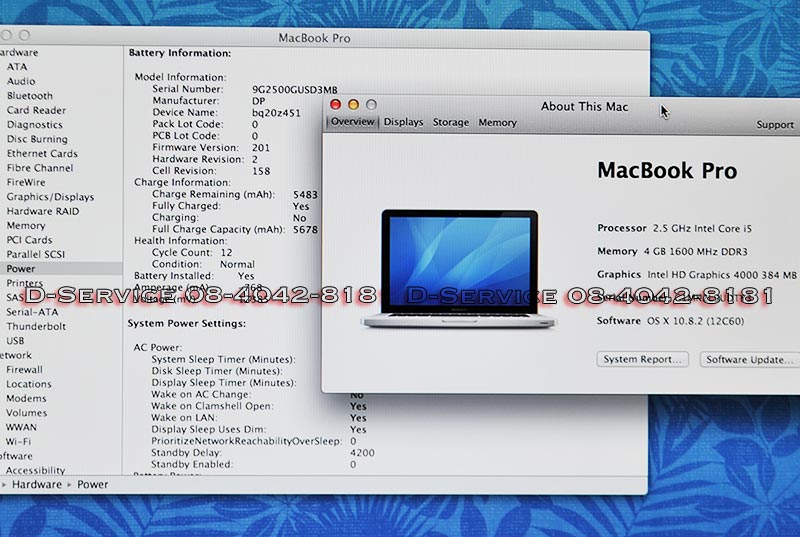Minimize the About This Mac window

(x=353, y=105)
